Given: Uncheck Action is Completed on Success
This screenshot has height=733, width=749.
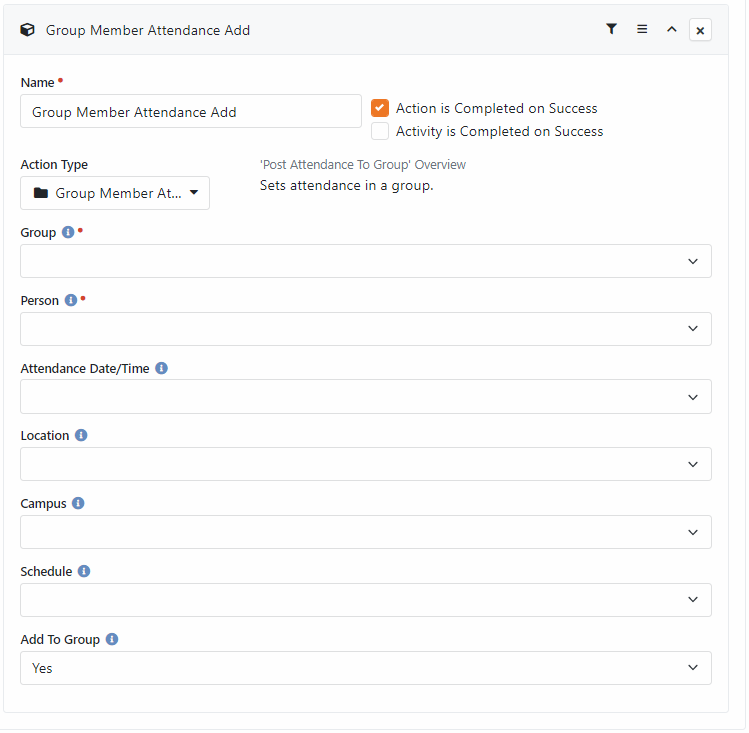Looking at the screenshot, I should tap(380, 108).
